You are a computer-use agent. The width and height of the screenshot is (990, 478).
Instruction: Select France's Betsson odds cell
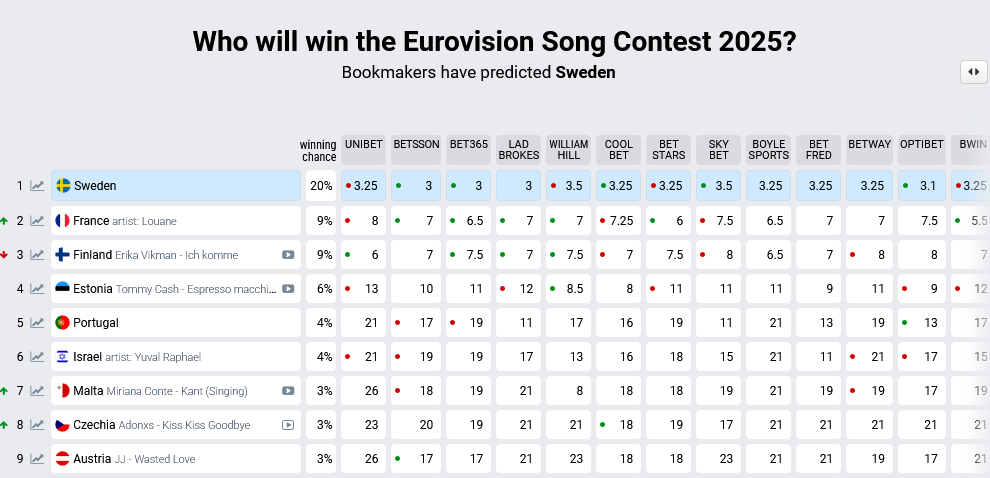415,221
